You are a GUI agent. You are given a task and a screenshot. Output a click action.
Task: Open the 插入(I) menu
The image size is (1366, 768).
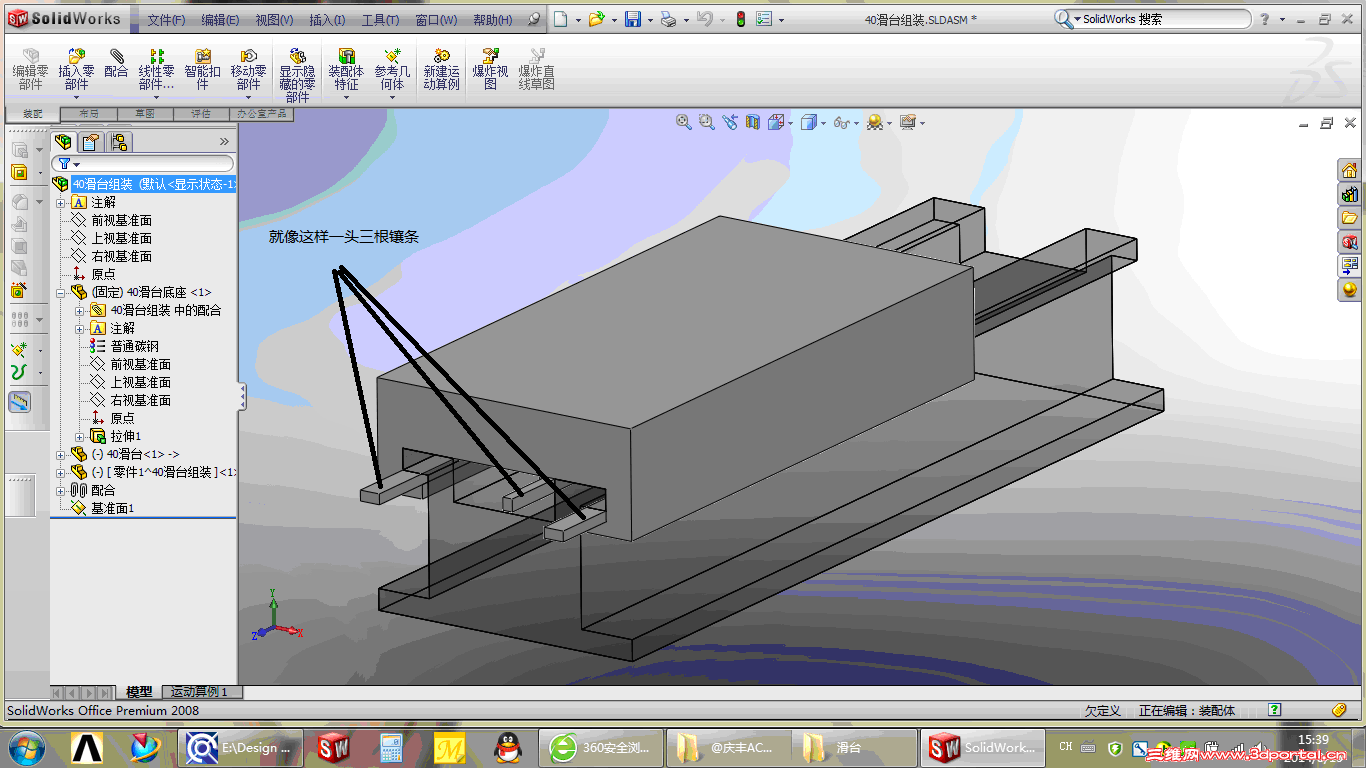(x=327, y=20)
